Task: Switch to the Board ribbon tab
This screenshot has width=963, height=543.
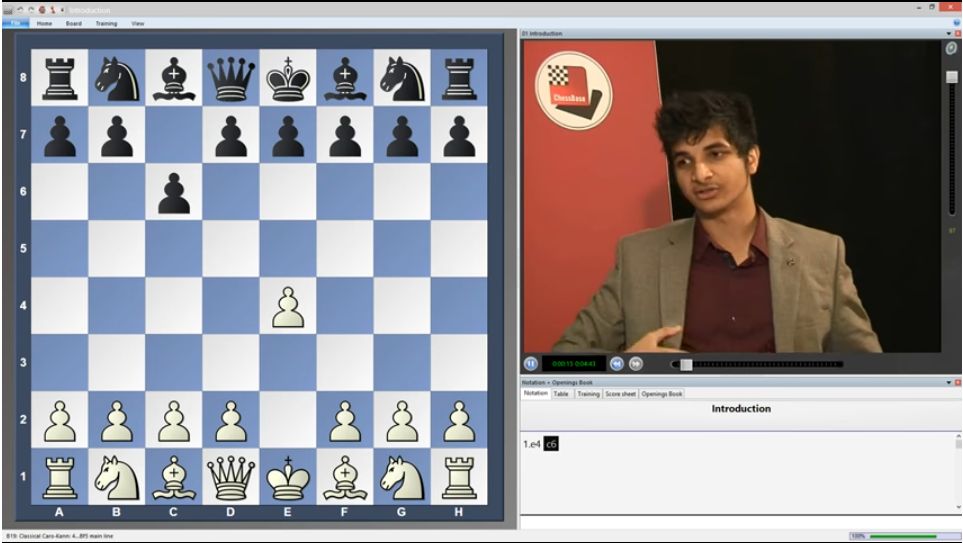Action: [x=74, y=23]
